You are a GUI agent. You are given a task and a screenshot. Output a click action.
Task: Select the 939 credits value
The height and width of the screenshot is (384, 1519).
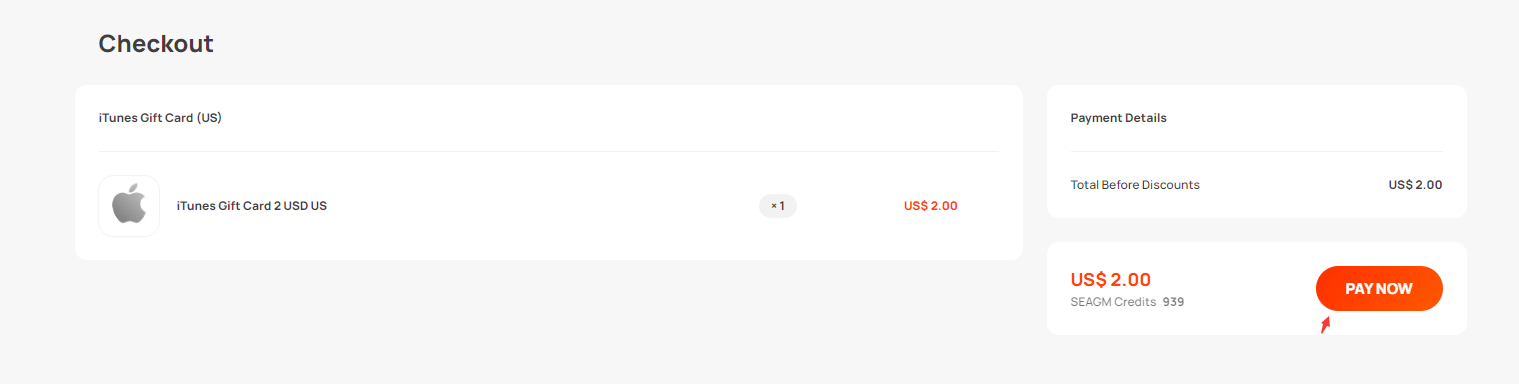tap(1173, 302)
